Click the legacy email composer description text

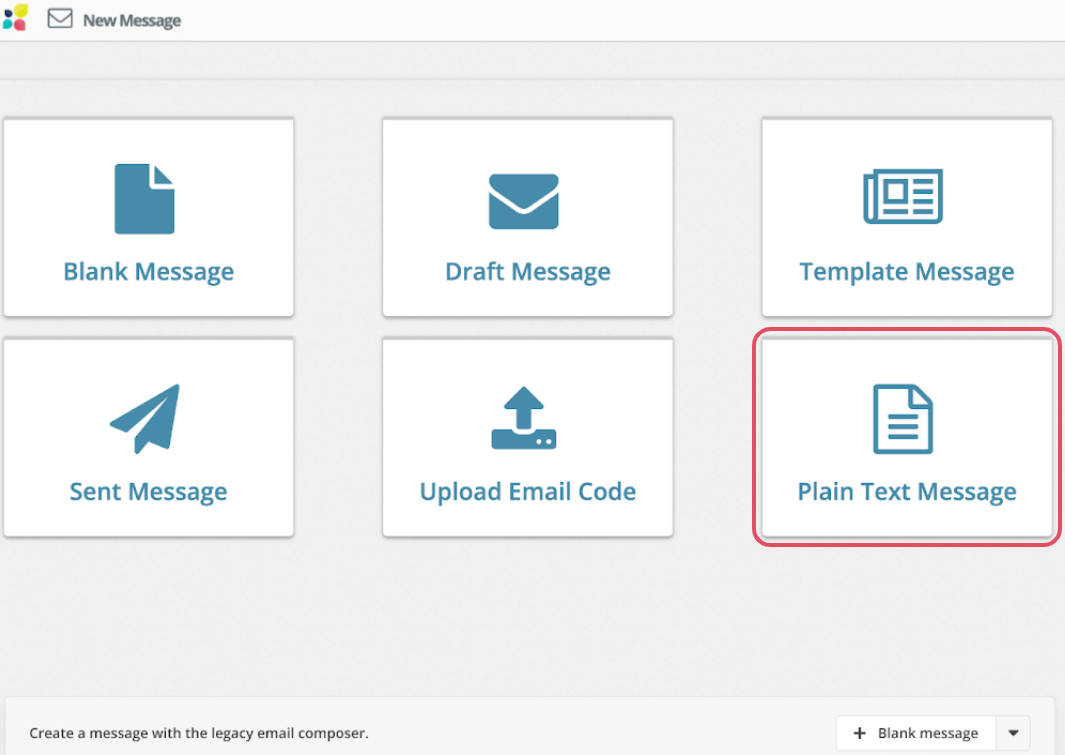click(x=199, y=733)
